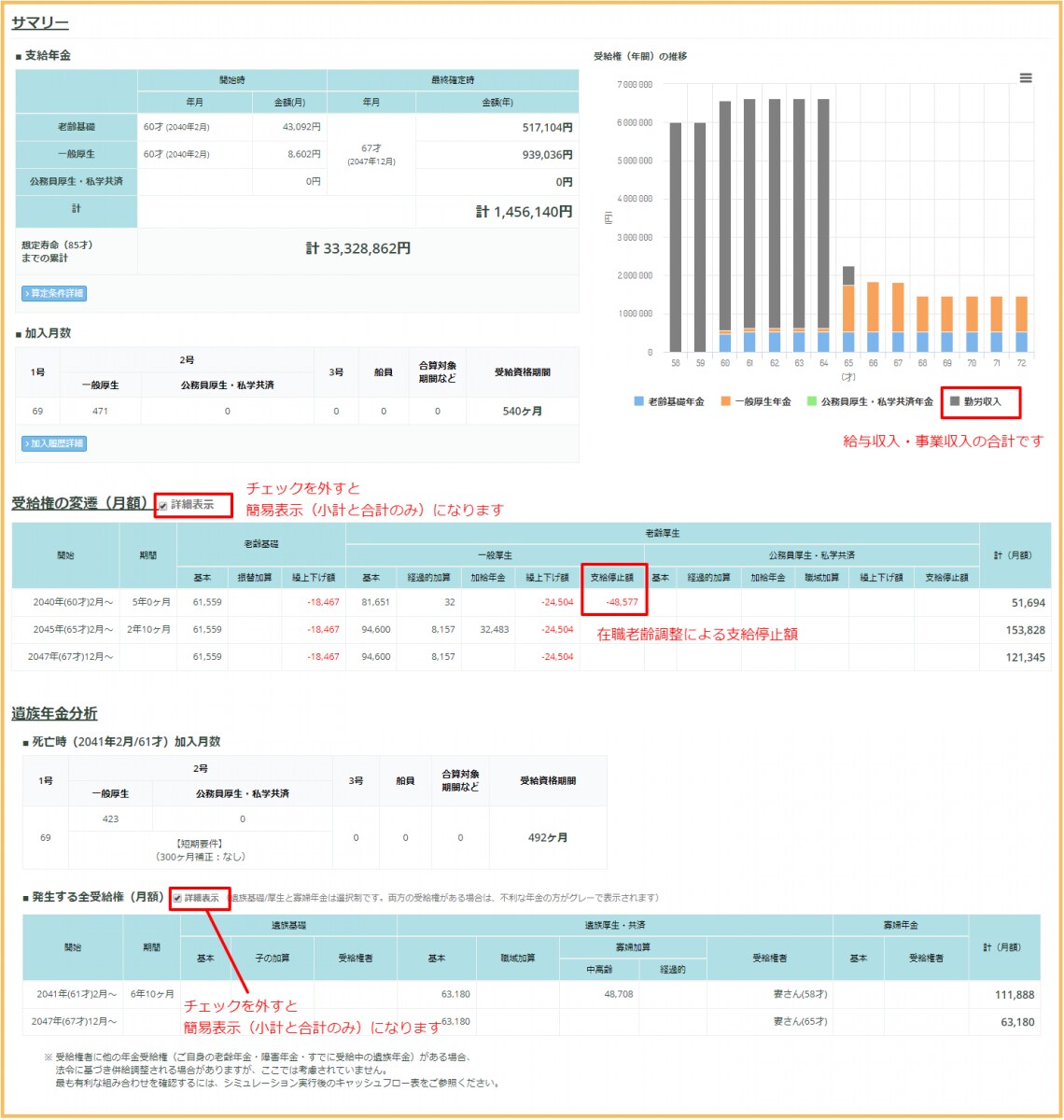Select 111,888 monthly total

click(1015, 995)
